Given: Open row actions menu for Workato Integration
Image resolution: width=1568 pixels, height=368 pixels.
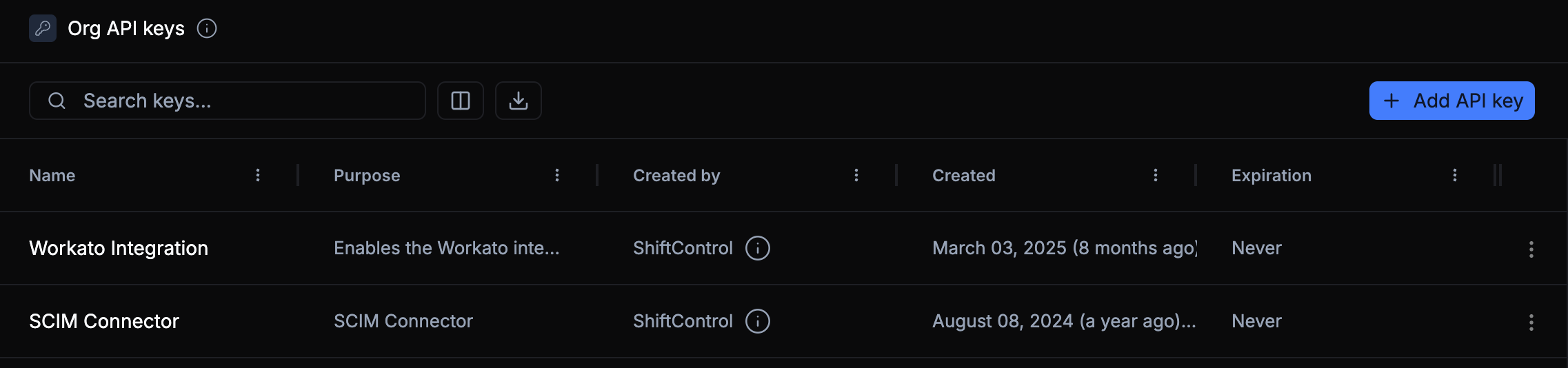Looking at the screenshot, I should [1531, 249].
